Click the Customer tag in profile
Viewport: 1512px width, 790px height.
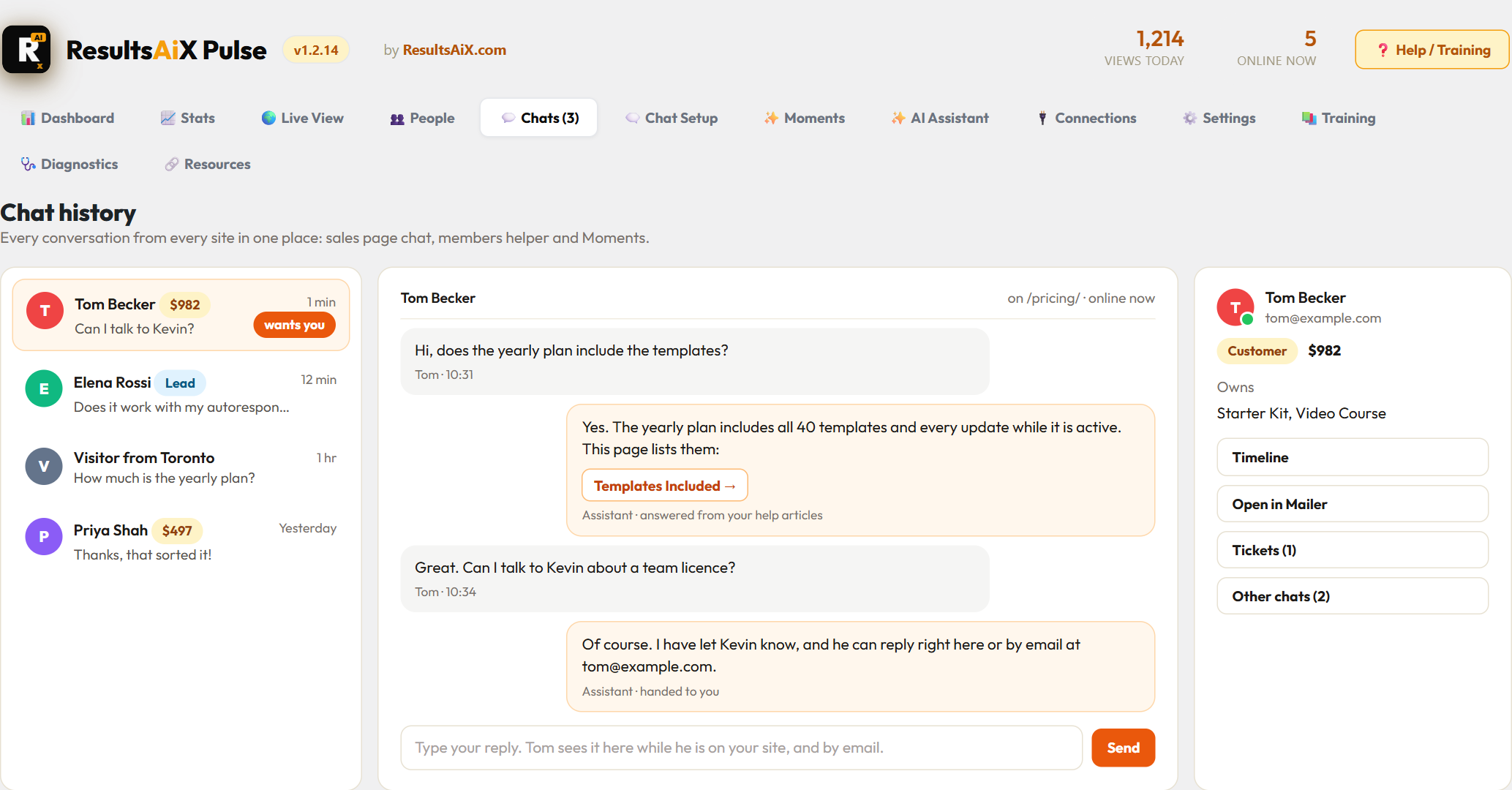pos(1257,351)
